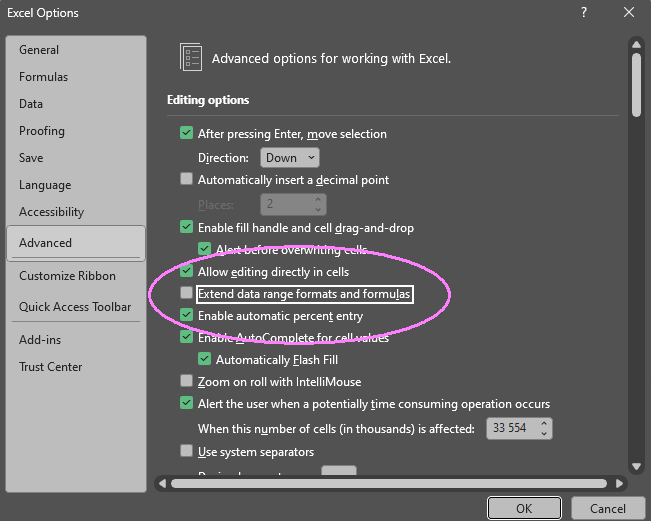Increase the Places spinner value

pyautogui.click(x=318, y=200)
